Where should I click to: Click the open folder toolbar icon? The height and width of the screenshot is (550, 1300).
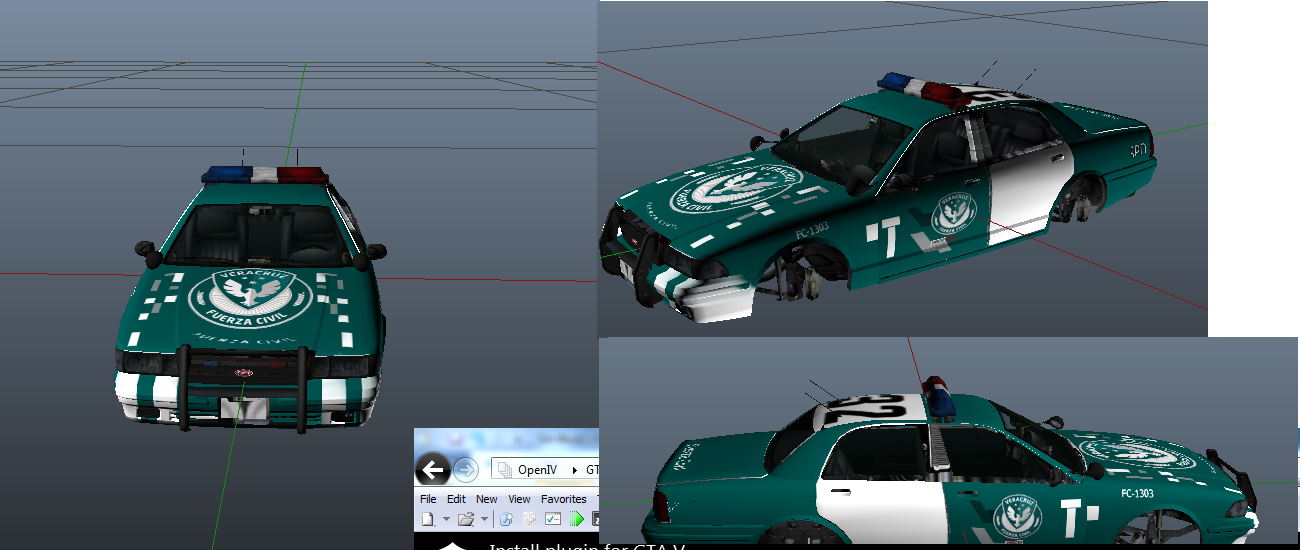[466, 519]
